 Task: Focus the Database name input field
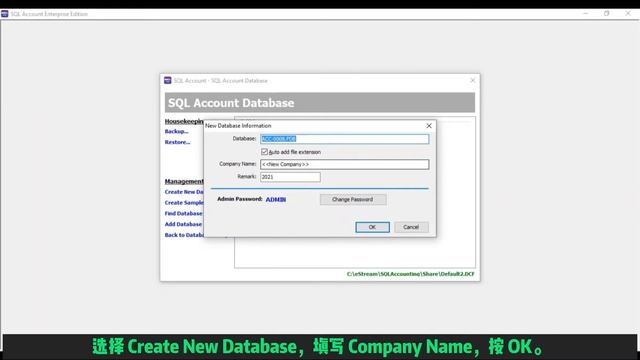point(344,139)
